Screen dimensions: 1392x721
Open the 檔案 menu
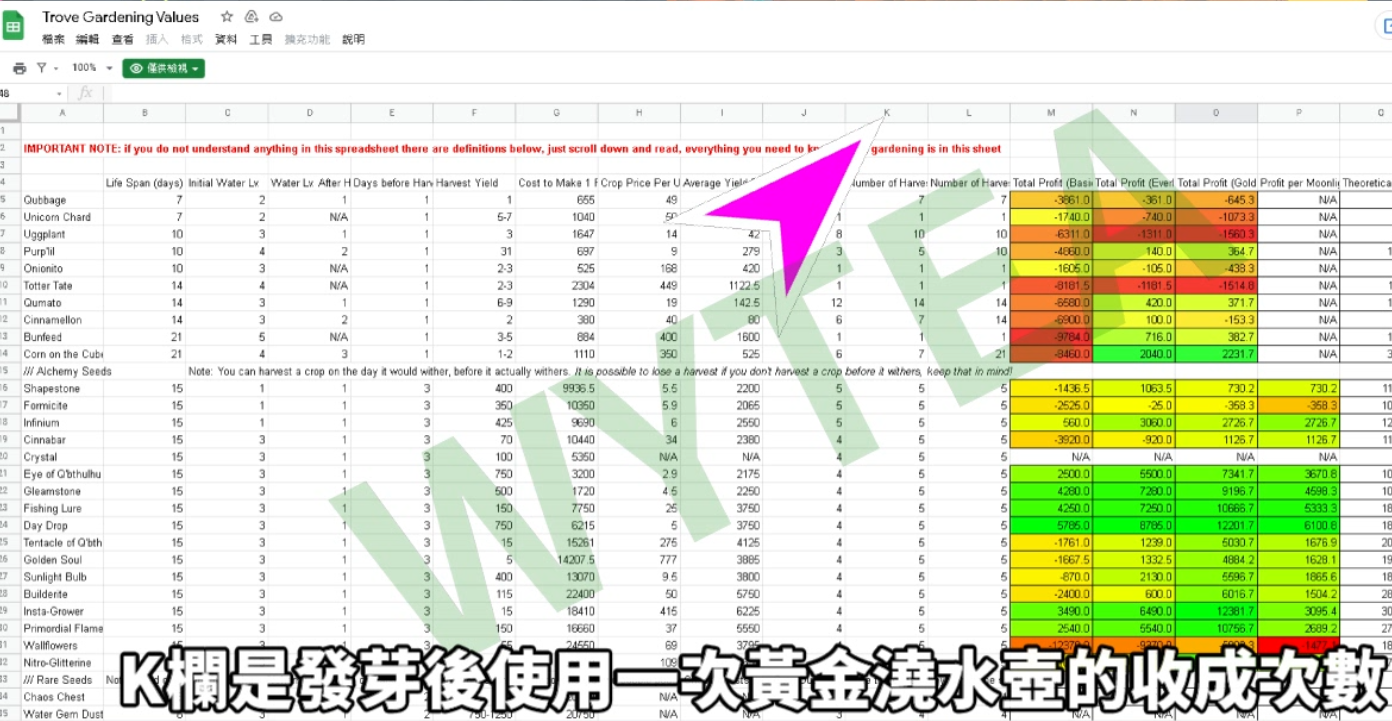point(53,40)
